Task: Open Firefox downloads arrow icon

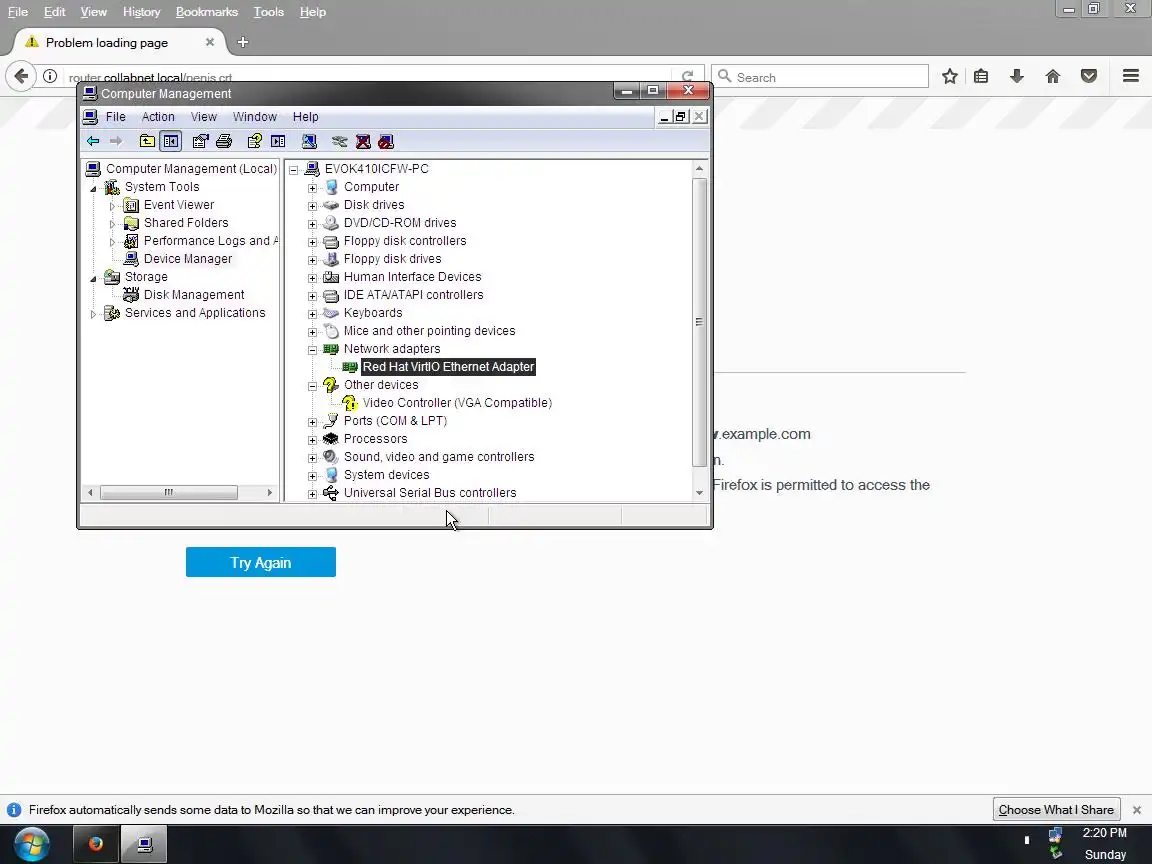Action: 1017,76
